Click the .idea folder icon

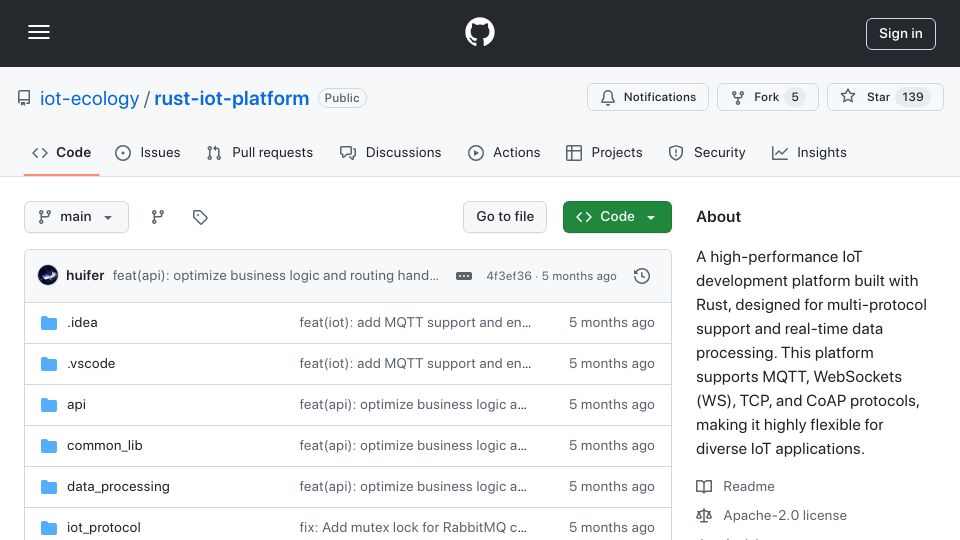coord(49,323)
